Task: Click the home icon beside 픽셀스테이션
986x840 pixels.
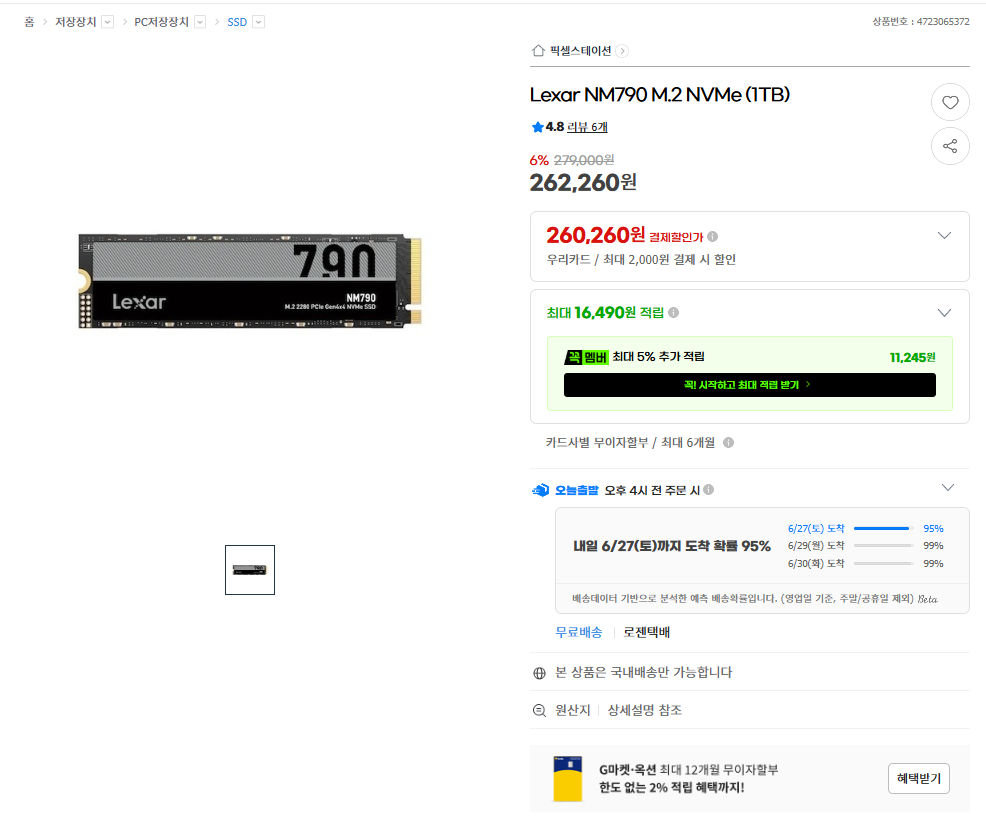Action: point(538,50)
